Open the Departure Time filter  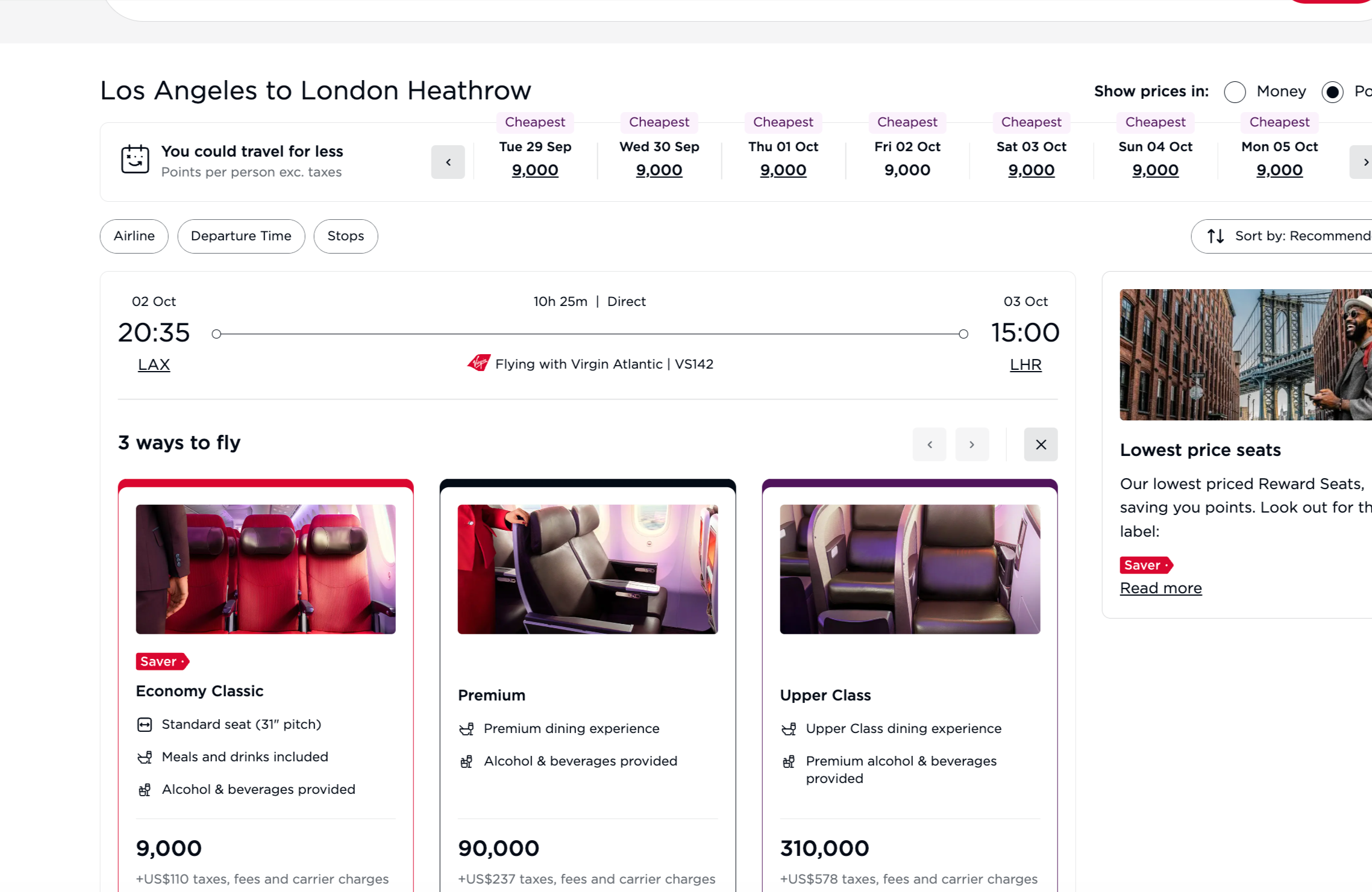(241, 236)
